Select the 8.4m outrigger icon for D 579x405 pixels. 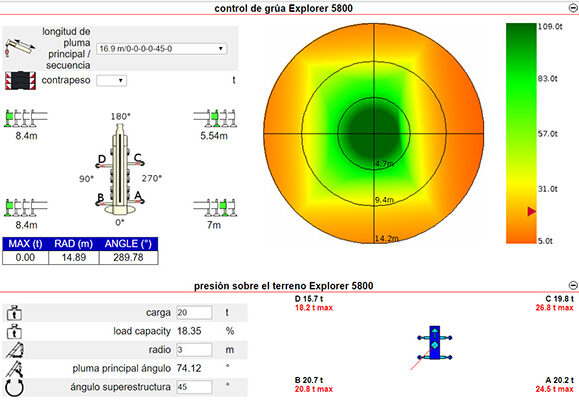[26, 118]
